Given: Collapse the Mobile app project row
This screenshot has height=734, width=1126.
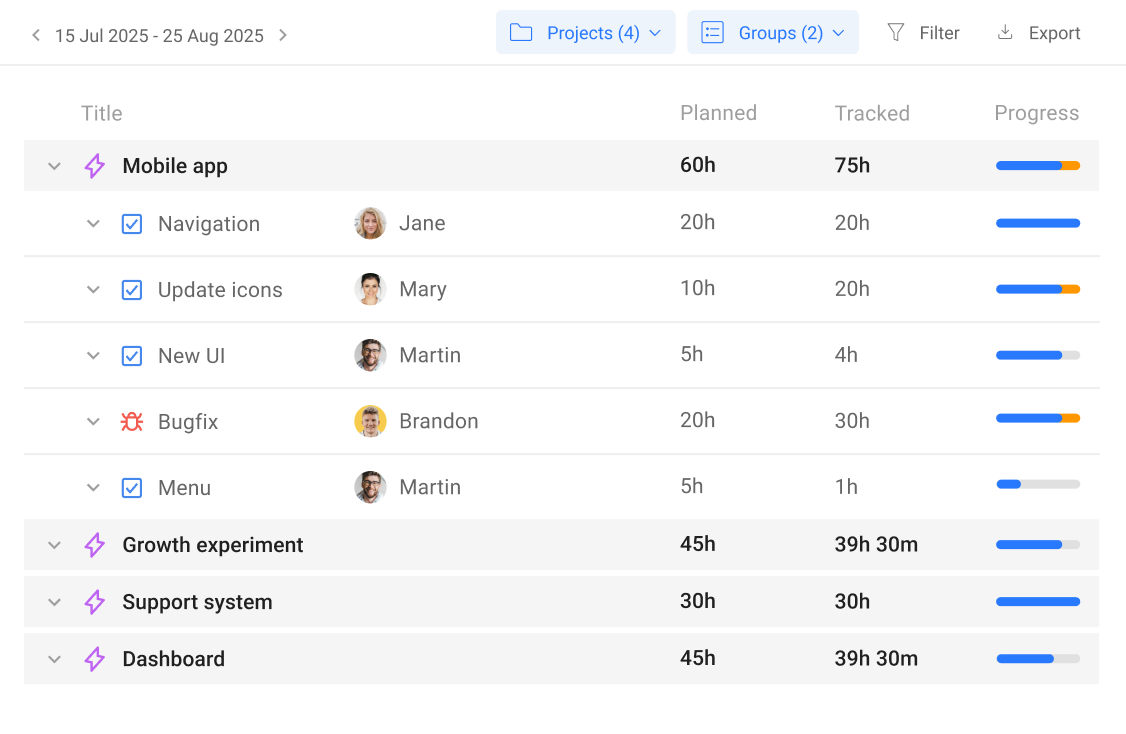Looking at the screenshot, I should pyautogui.click(x=55, y=166).
